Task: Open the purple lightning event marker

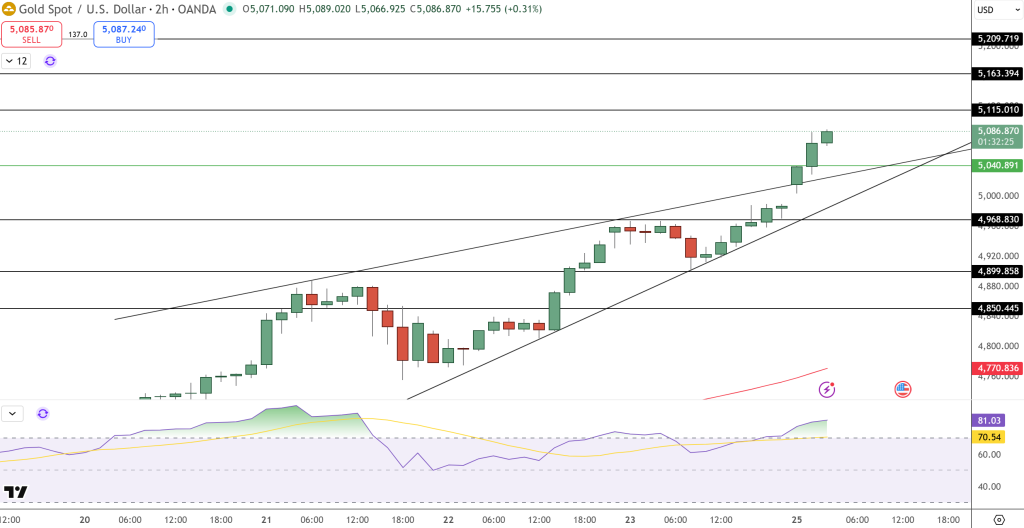Action: (x=827, y=389)
